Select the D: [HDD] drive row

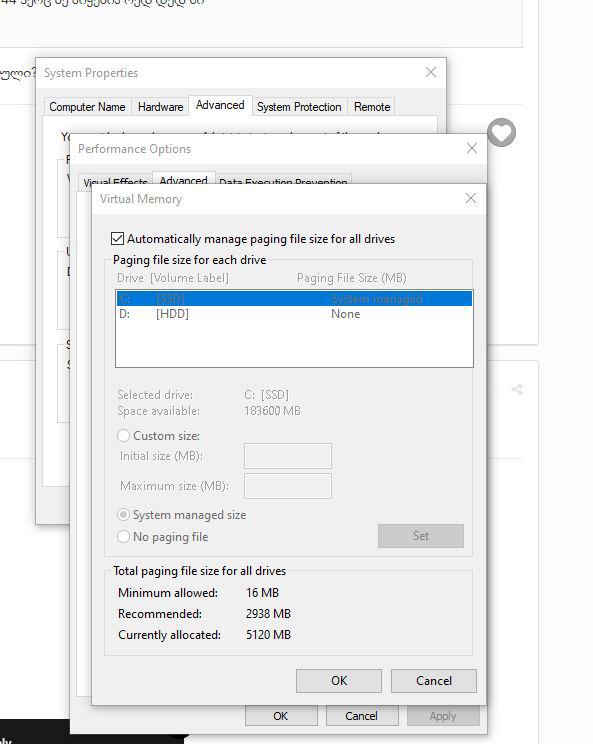(x=294, y=314)
